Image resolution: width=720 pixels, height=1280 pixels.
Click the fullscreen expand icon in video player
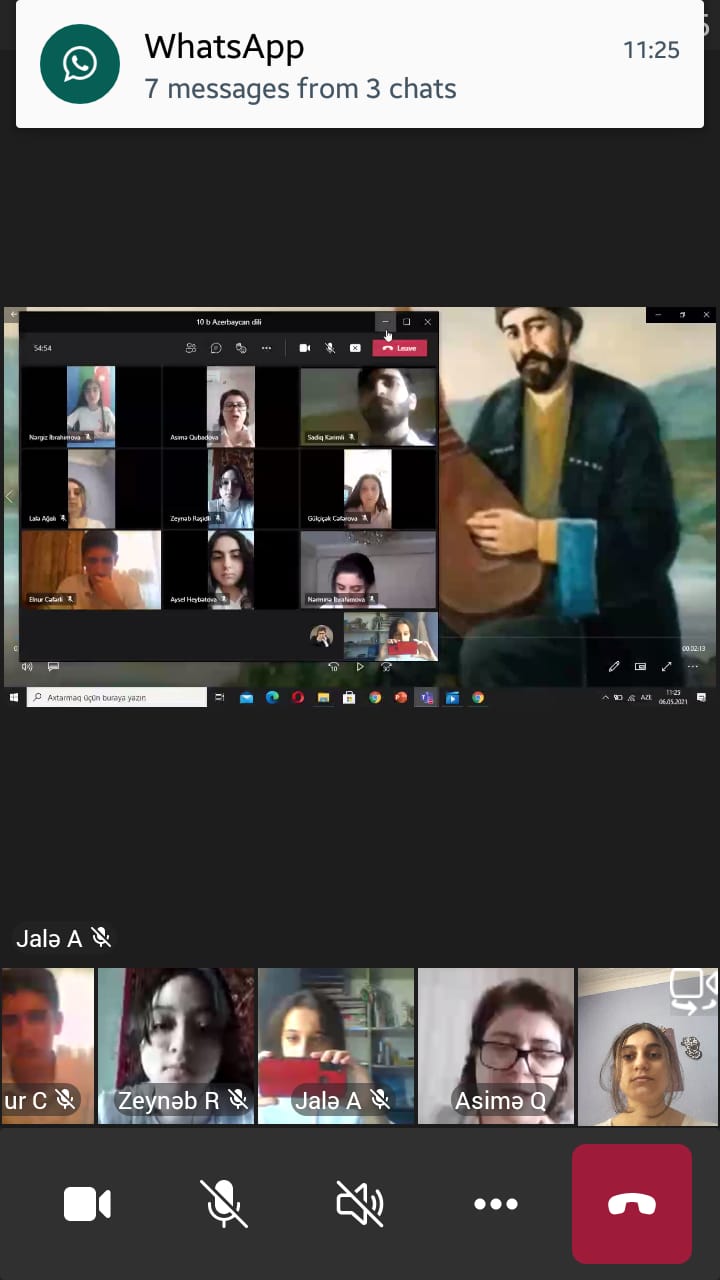pos(666,667)
